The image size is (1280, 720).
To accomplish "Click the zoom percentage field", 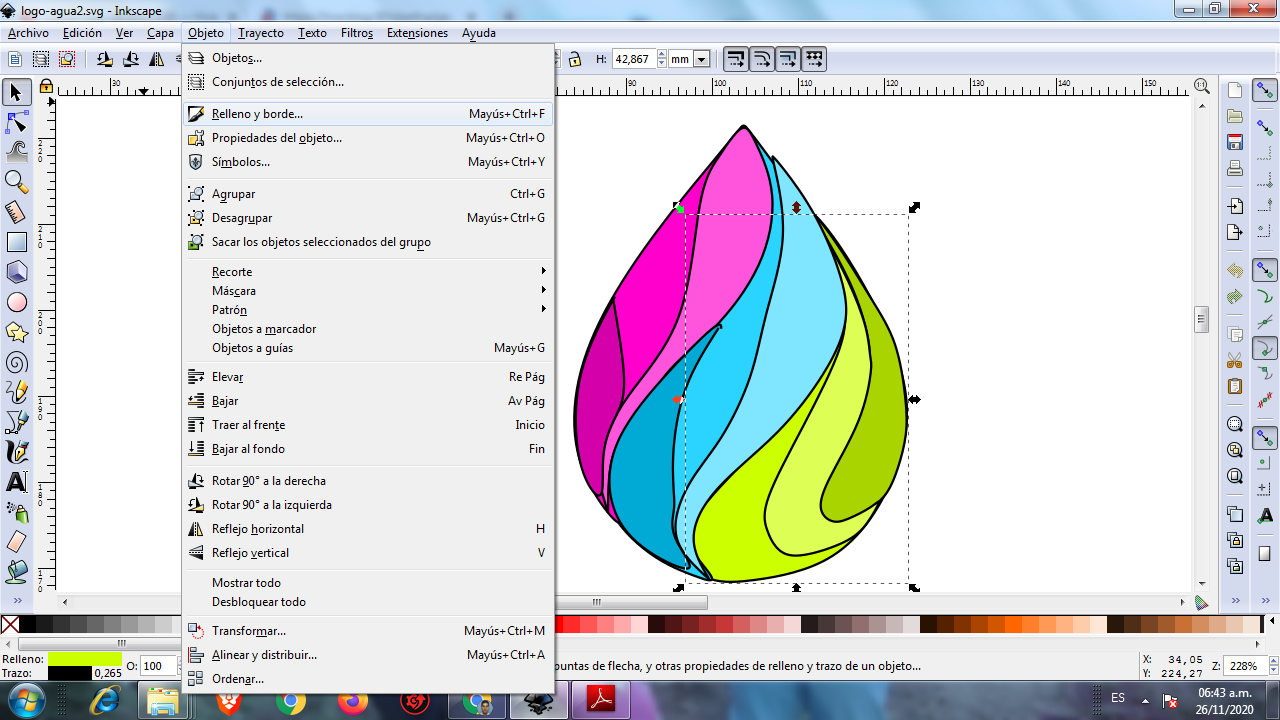I will [x=1247, y=666].
